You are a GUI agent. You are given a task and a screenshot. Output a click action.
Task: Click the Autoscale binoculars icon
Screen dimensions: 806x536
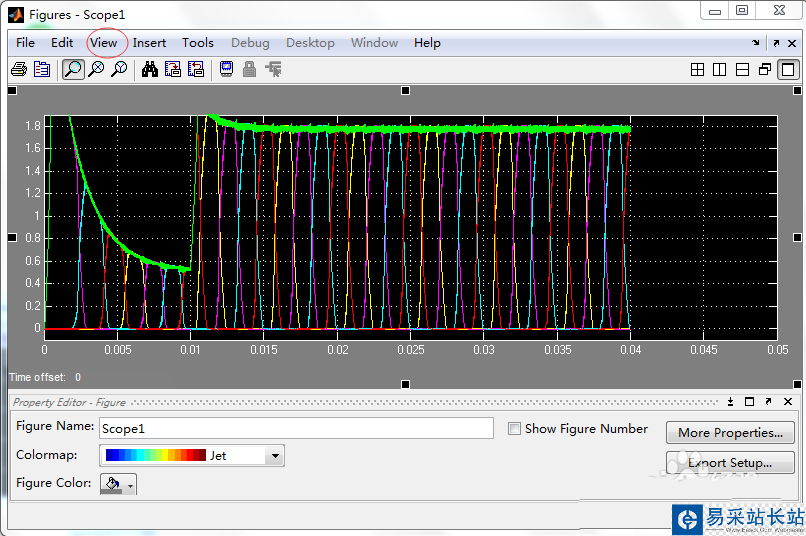pos(150,69)
